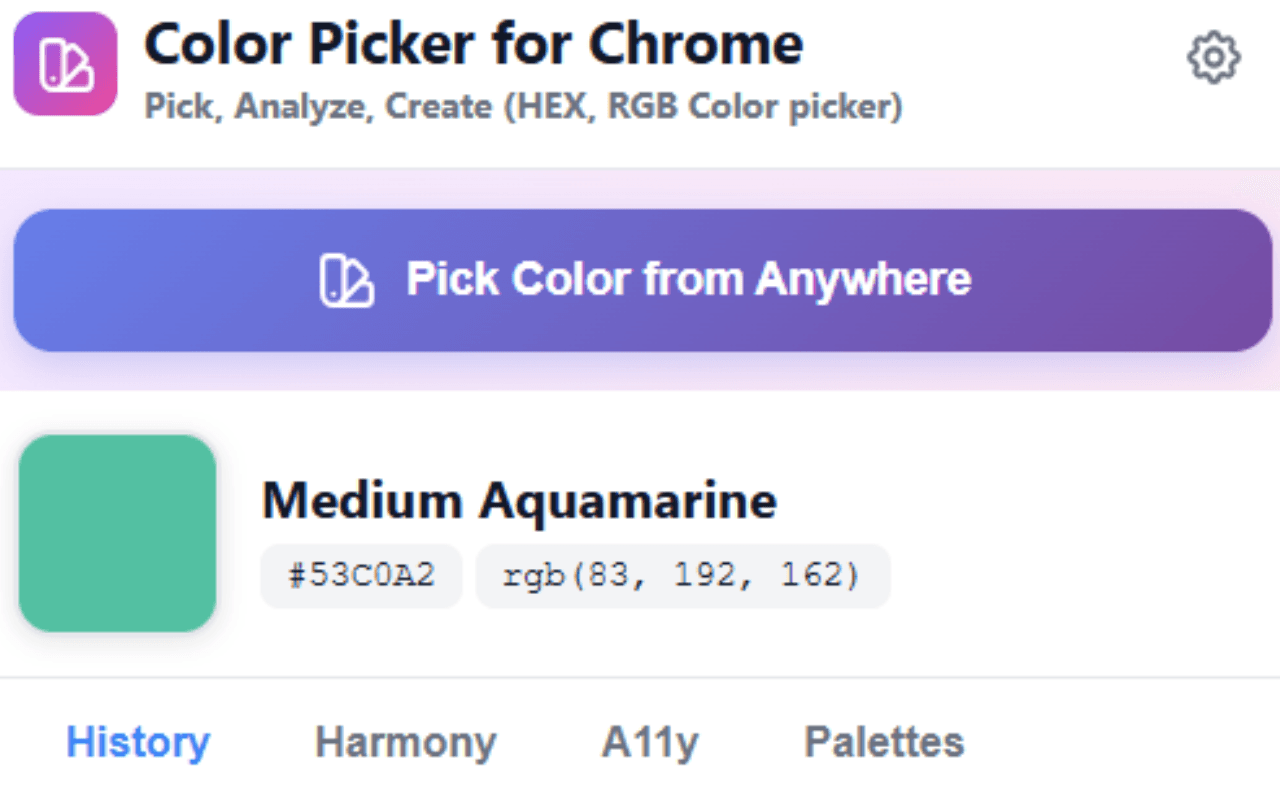Image resolution: width=1280 pixels, height=800 pixels.
Task: Click the color name Medium Aquamarine
Action: [x=520, y=501]
